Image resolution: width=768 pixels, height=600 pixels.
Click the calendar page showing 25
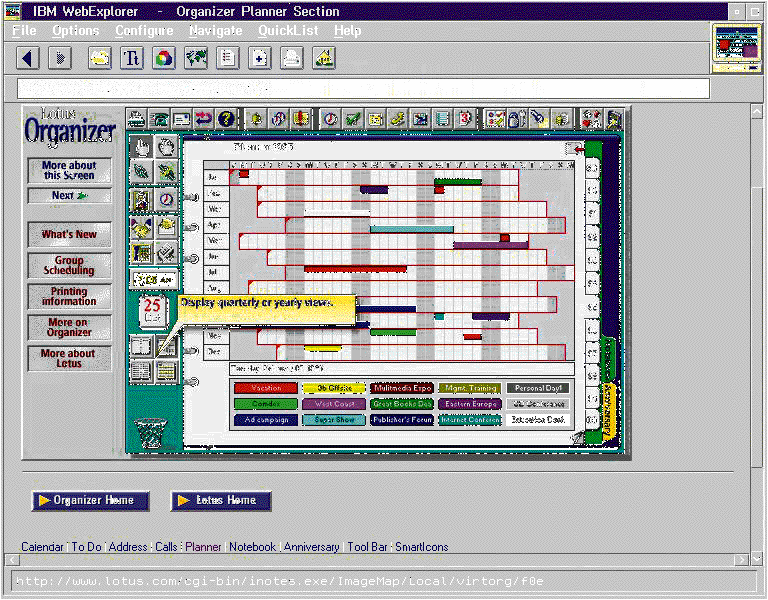tap(152, 311)
